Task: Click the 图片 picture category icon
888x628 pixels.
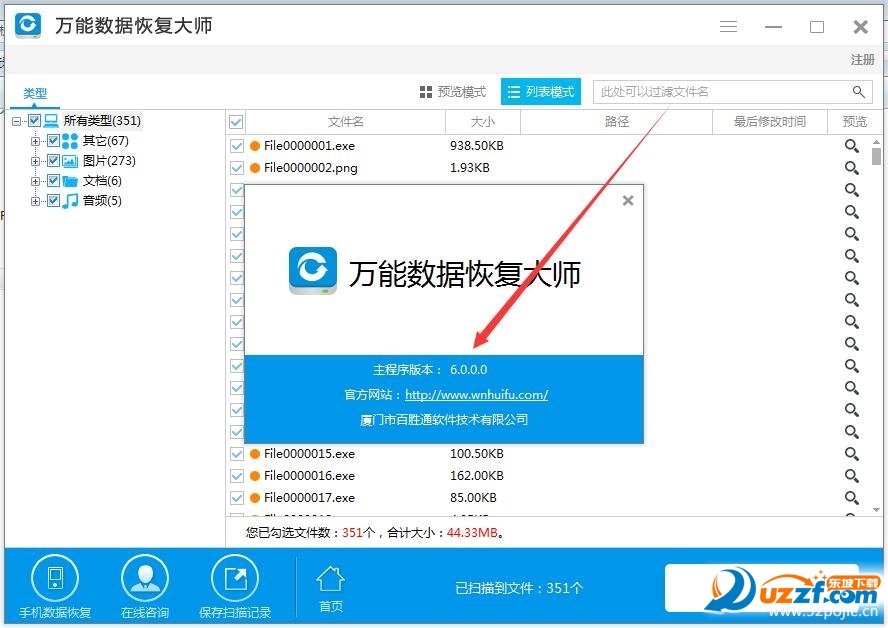Action: (x=70, y=161)
